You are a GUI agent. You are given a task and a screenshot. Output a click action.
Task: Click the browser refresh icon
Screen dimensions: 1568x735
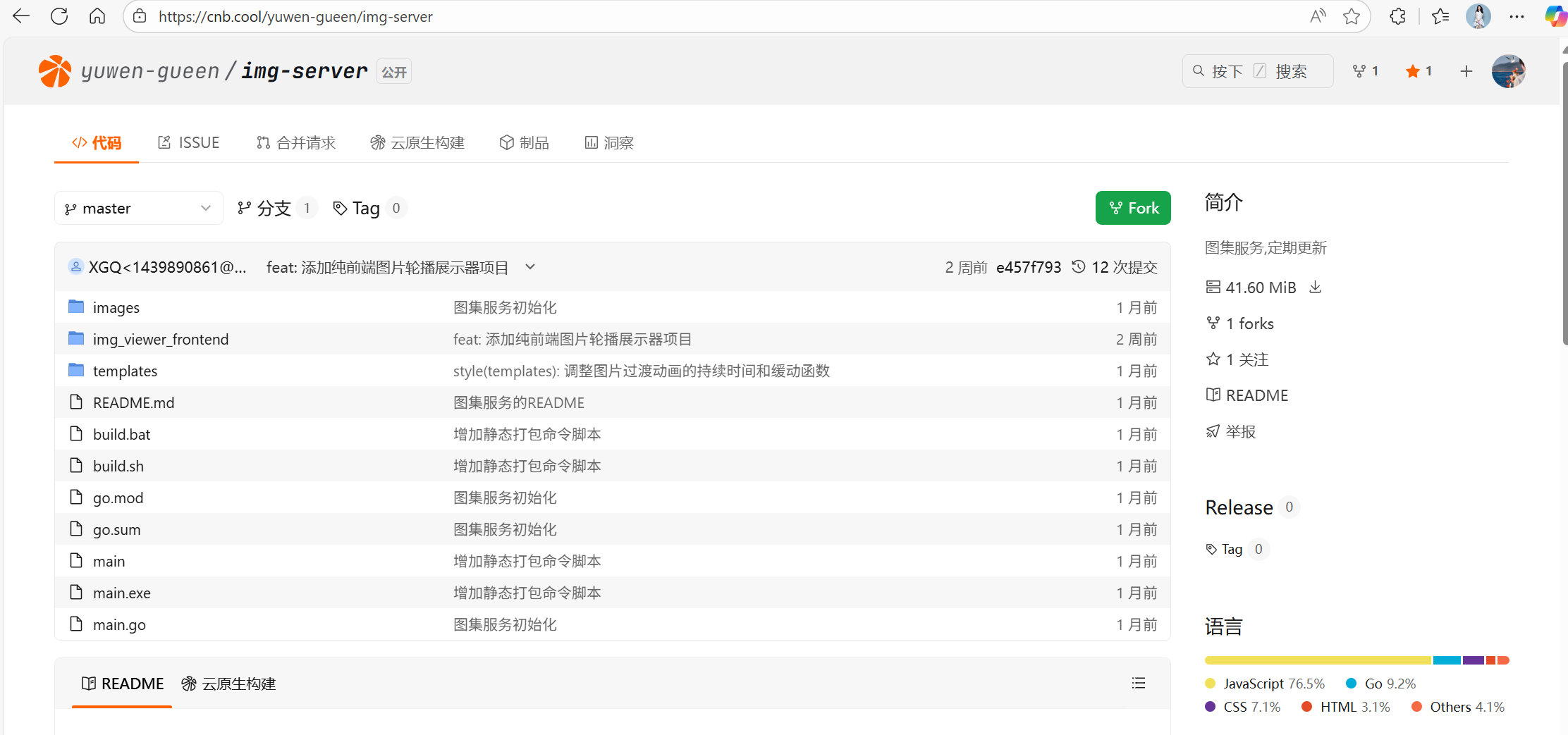pos(59,16)
